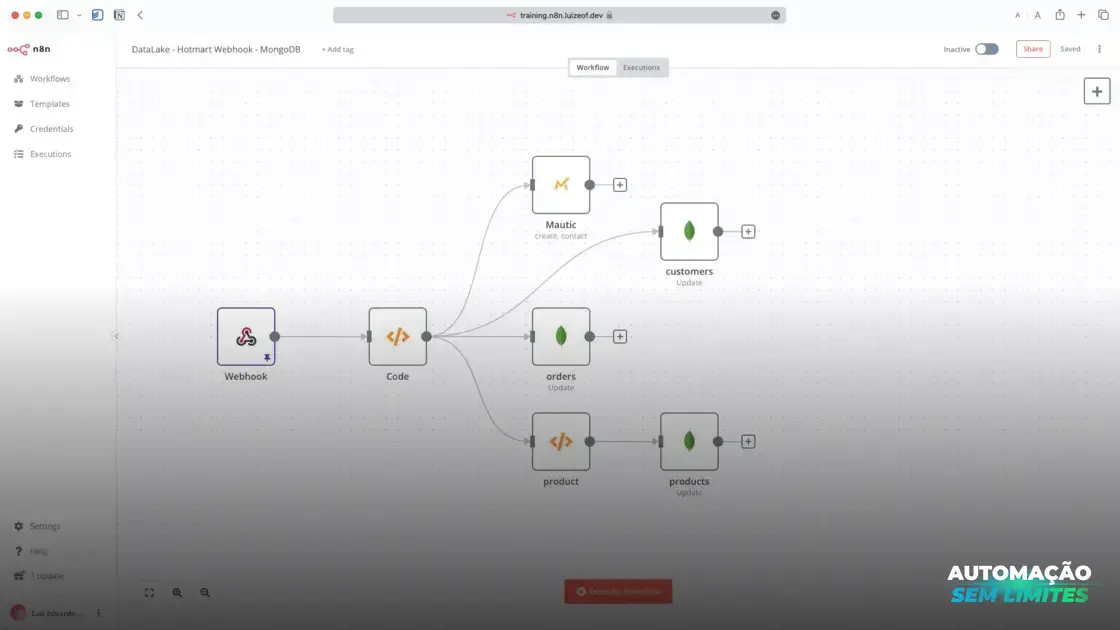Open Settings in the sidebar
This screenshot has width=1120, height=630.
pos(43,526)
